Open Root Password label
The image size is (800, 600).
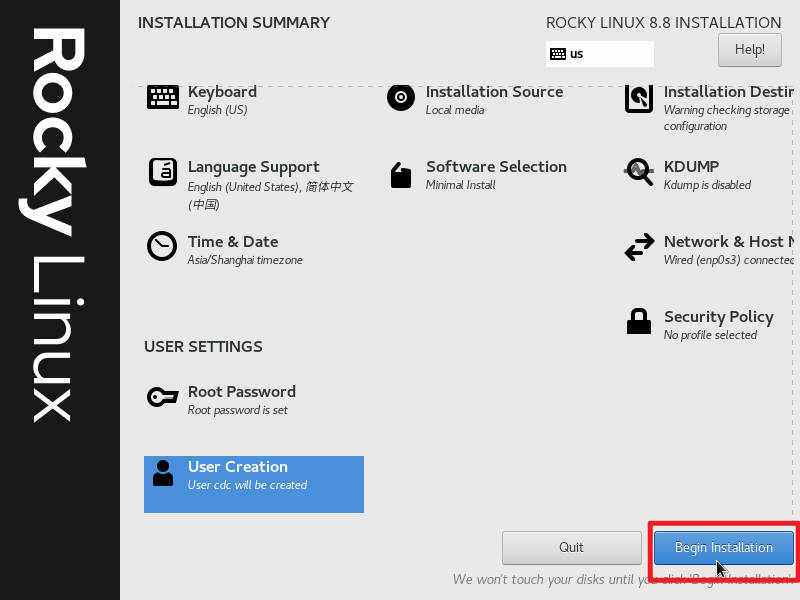[x=242, y=392]
